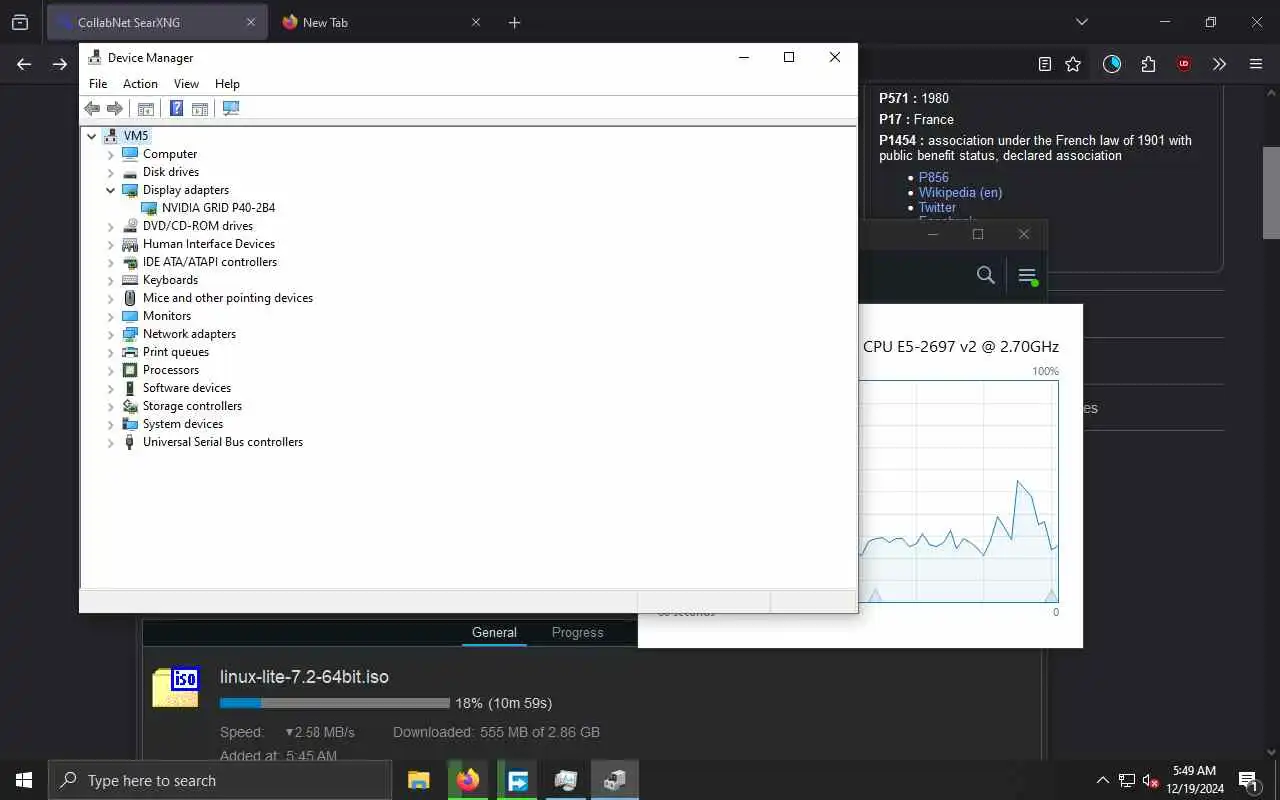Expand the Universal Serial Bus controllers category
Viewport: 1280px width, 800px height.
click(x=111, y=442)
